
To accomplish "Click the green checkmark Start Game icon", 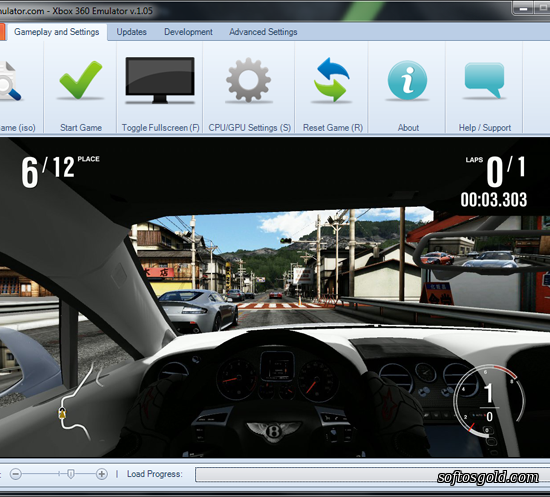I will [81, 80].
